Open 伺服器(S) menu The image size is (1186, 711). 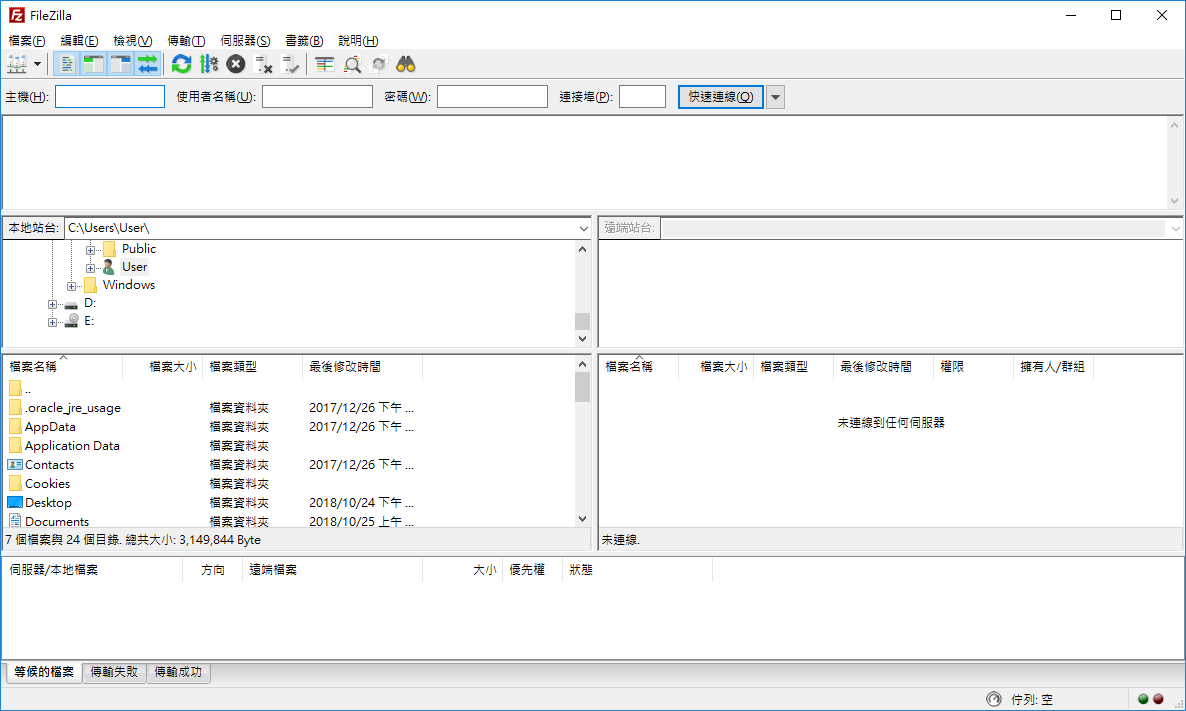coord(245,41)
